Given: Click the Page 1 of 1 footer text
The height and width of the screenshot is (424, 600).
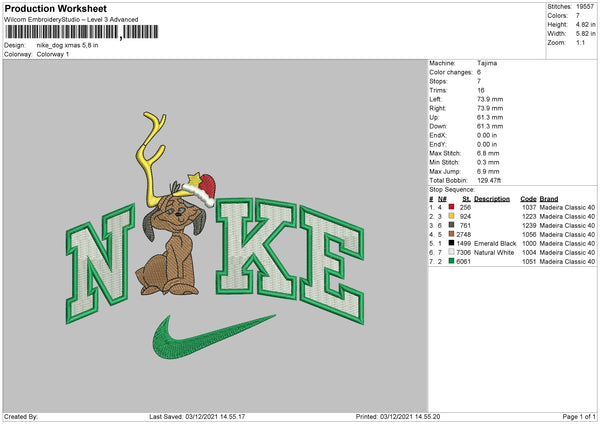Looking at the screenshot, I should coord(579,417).
